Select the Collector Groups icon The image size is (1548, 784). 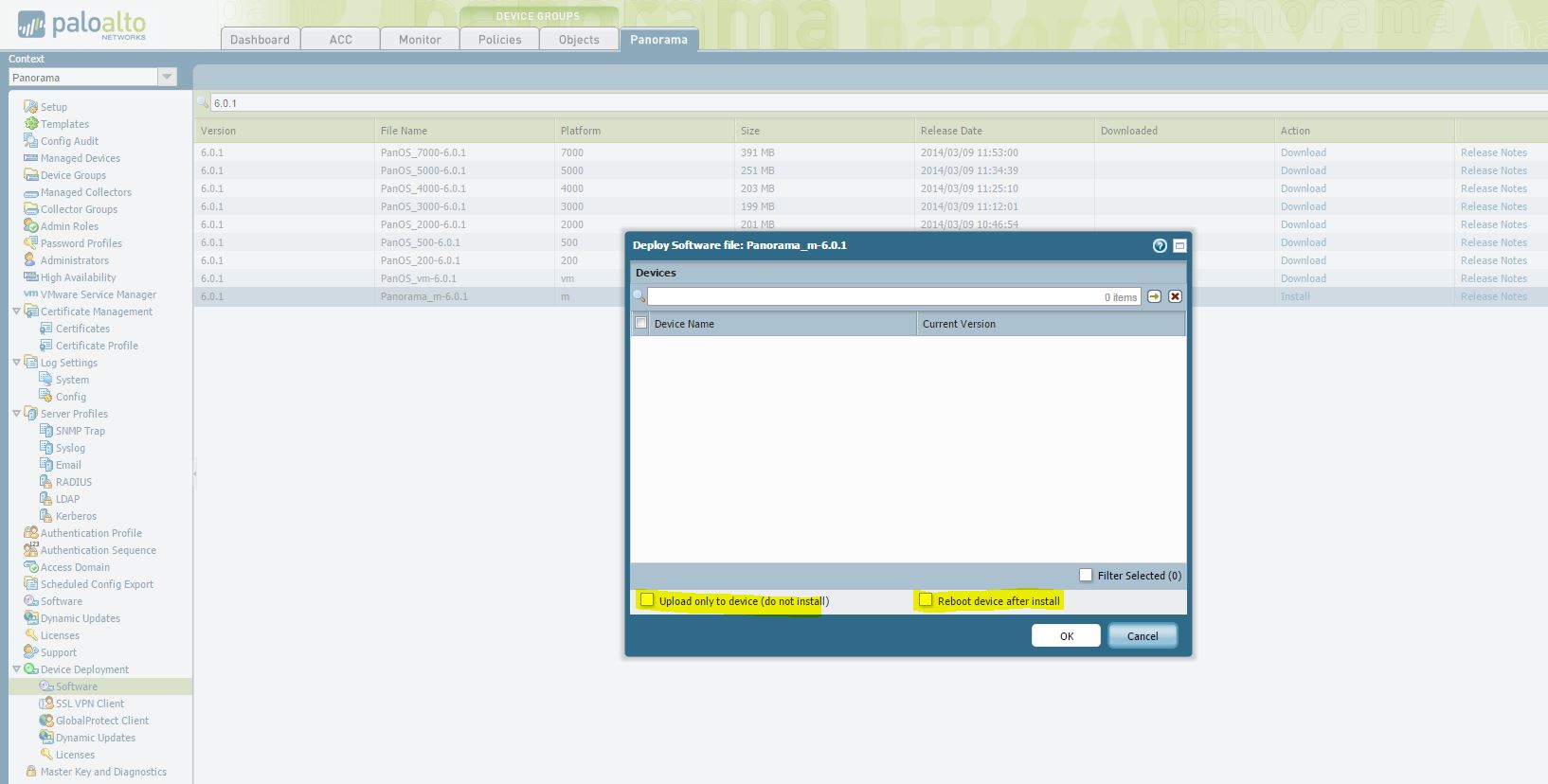point(30,209)
